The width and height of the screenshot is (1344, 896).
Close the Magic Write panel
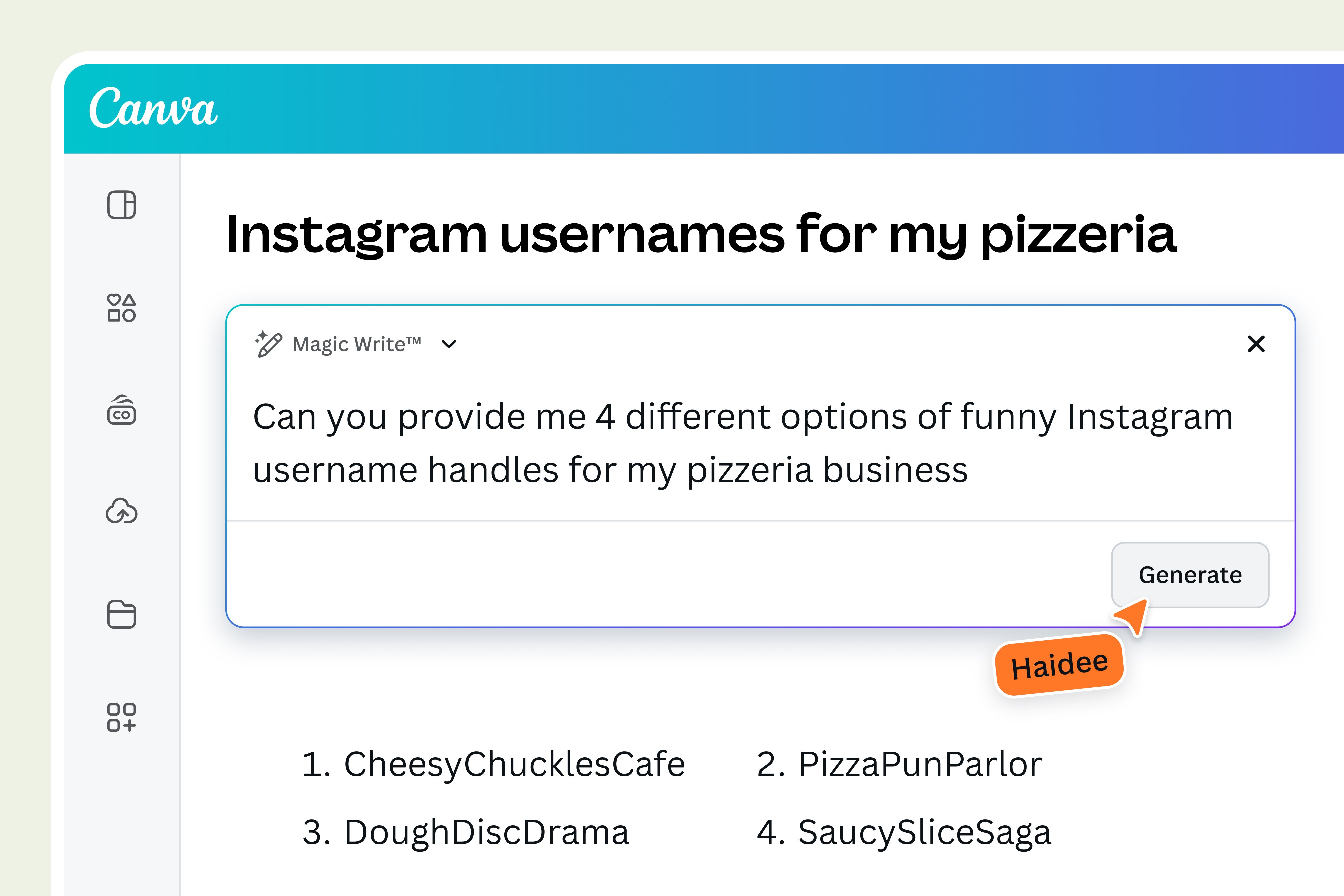tap(1257, 344)
